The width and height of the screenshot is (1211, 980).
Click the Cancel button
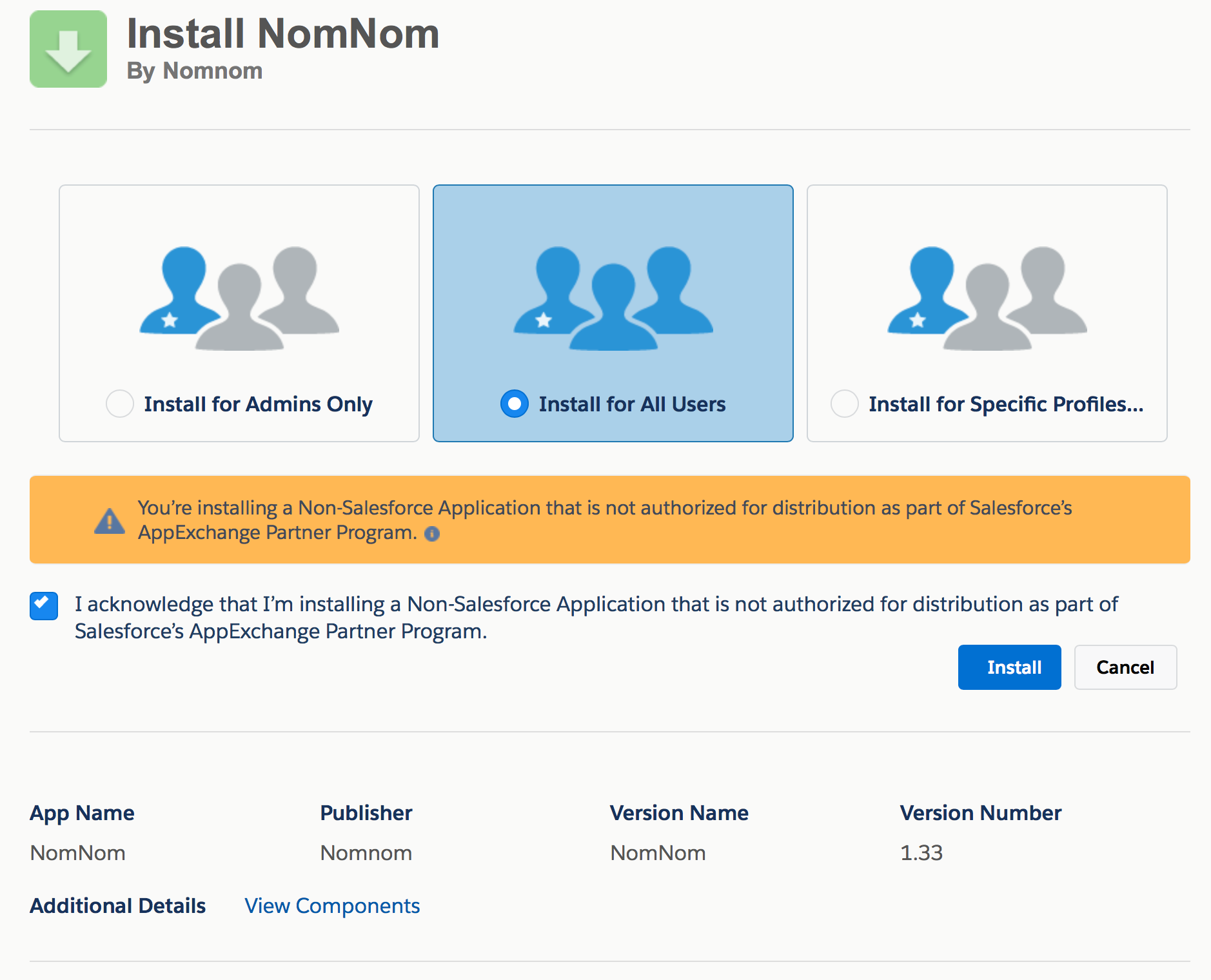[x=1126, y=667]
